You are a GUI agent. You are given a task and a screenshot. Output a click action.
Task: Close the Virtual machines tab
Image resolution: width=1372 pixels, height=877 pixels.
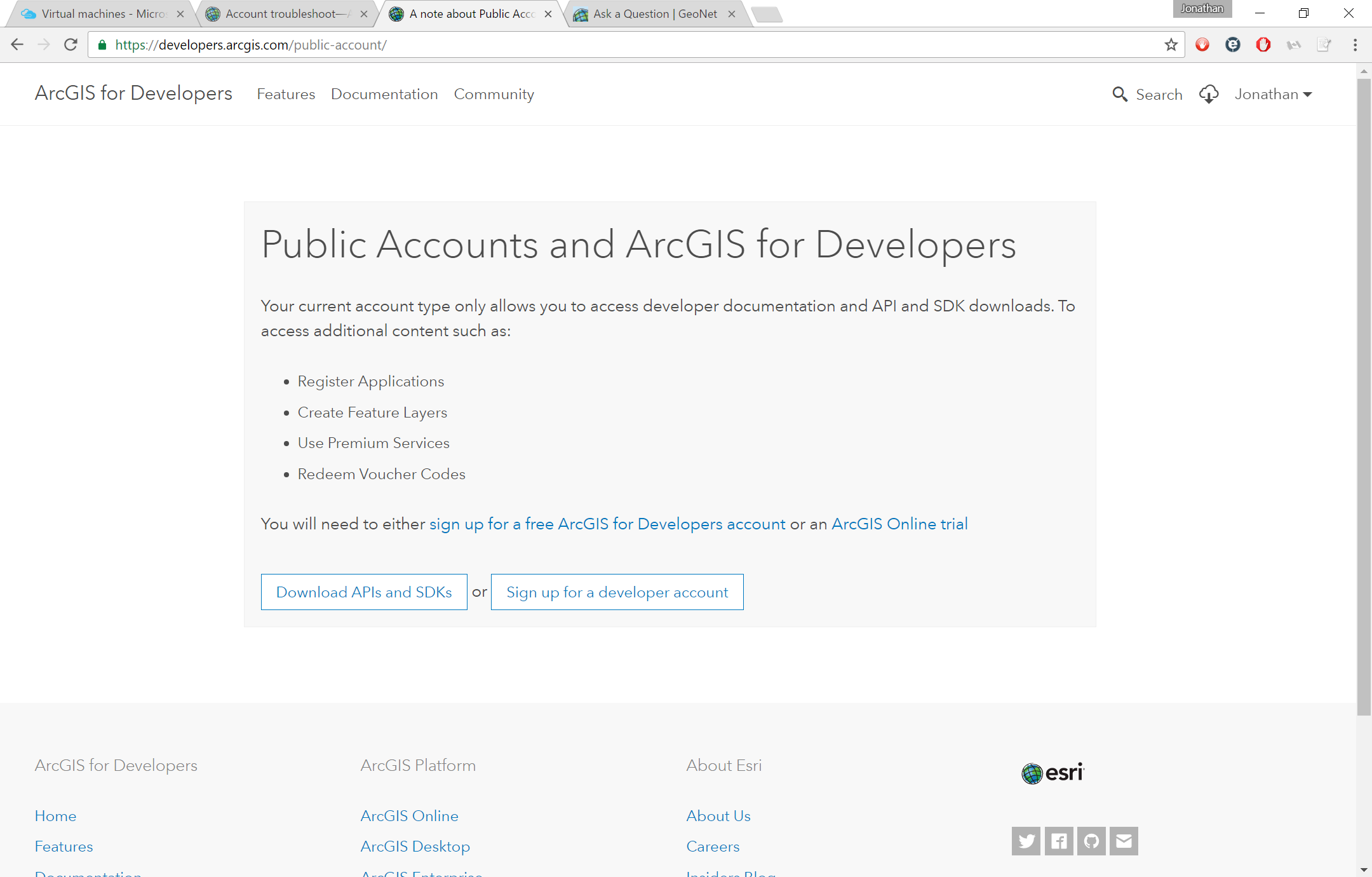pos(180,14)
